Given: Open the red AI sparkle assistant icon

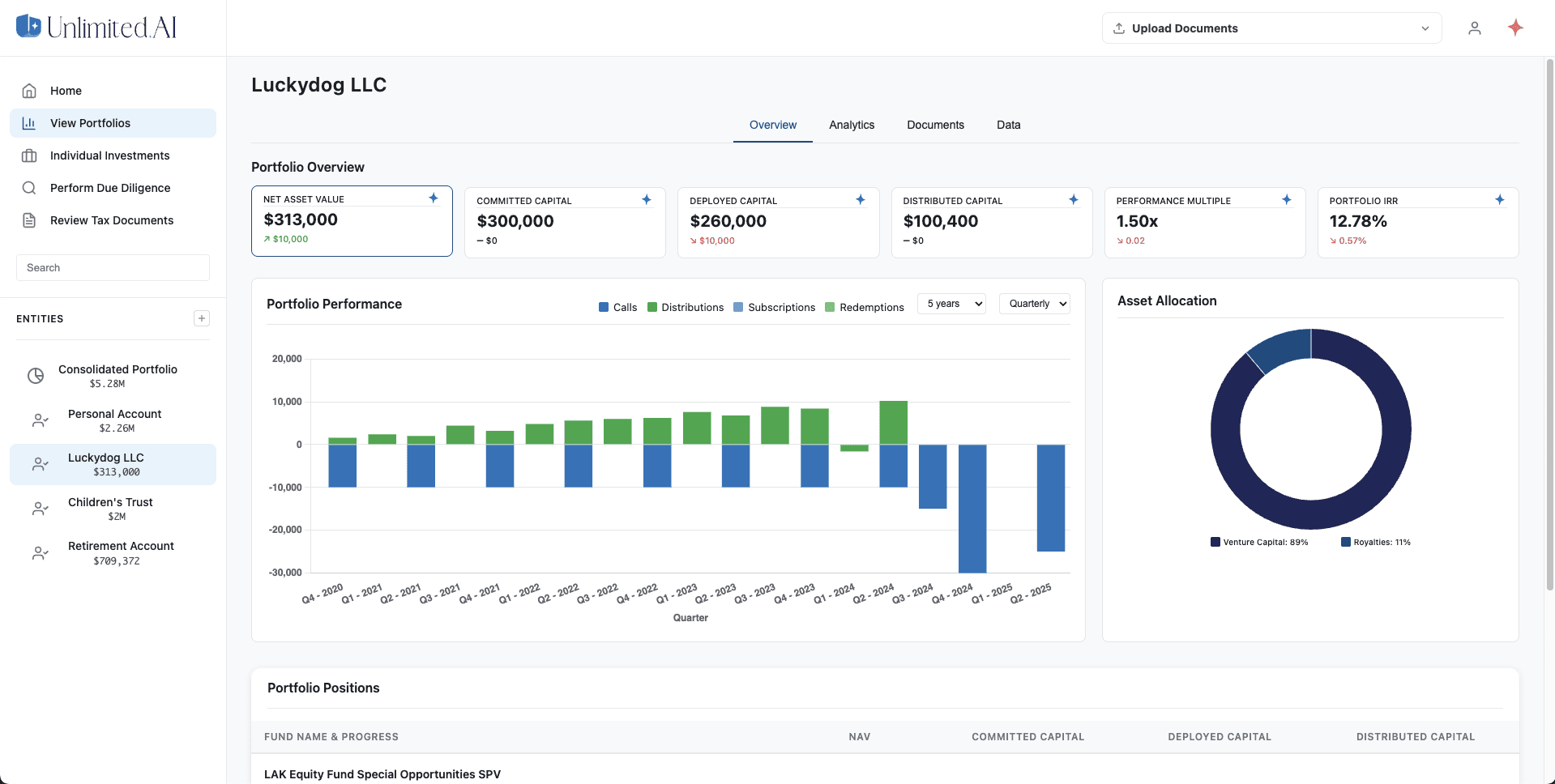Looking at the screenshot, I should [x=1515, y=28].
